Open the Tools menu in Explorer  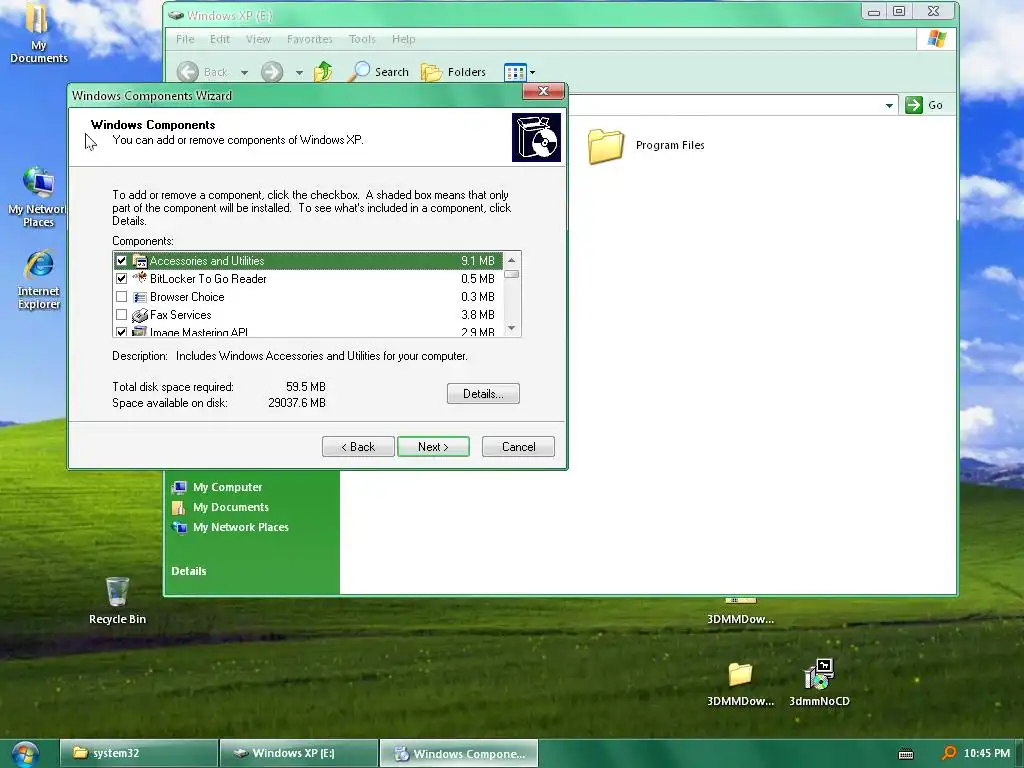click(x=362, y=39)
